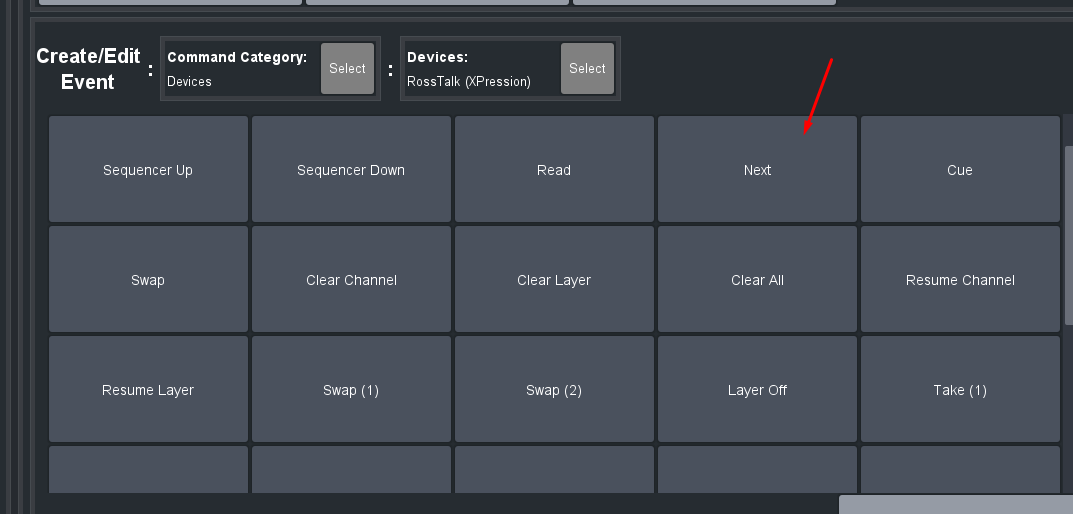Select the Sequencer Down command
1073x514 pixels.
[x=351, y=170]
